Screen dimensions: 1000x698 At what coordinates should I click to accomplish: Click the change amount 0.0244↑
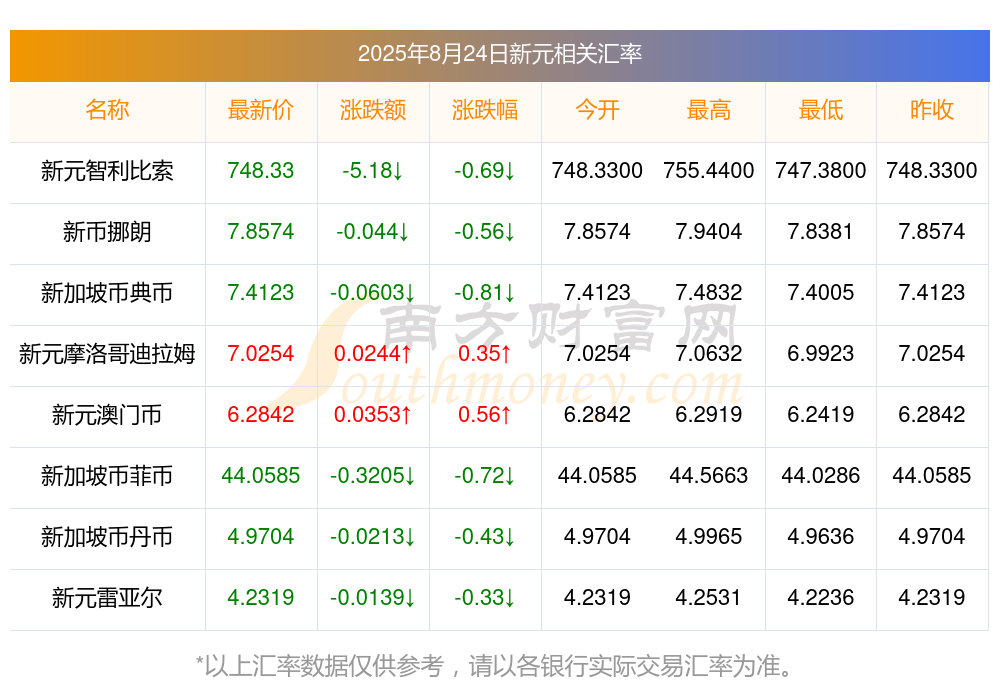373,353
